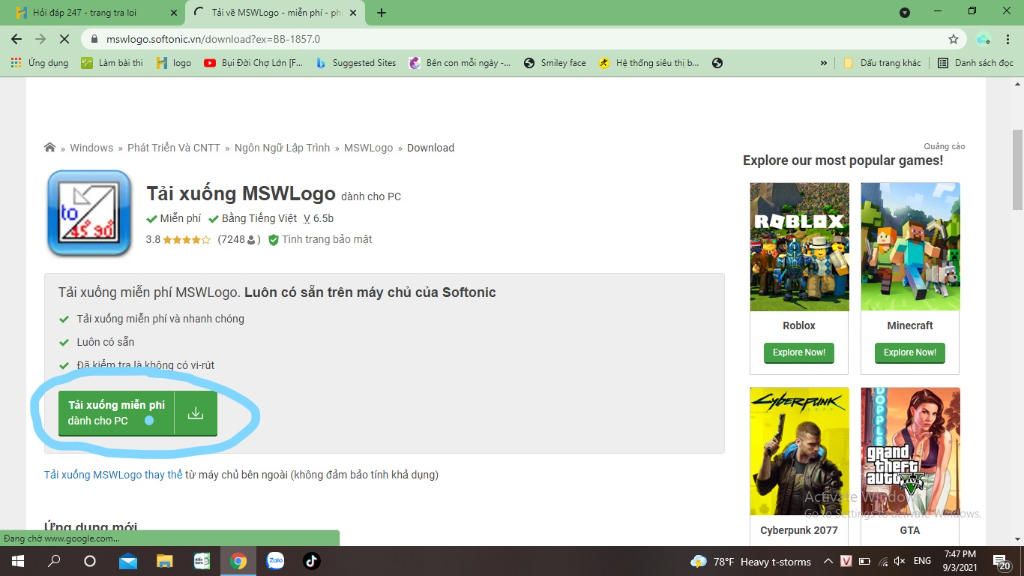Image resolution: width=1024 pixels, height=576 pixels.
Task: Open the Suggested Sites bookmark
Action: tap(356, 63)
